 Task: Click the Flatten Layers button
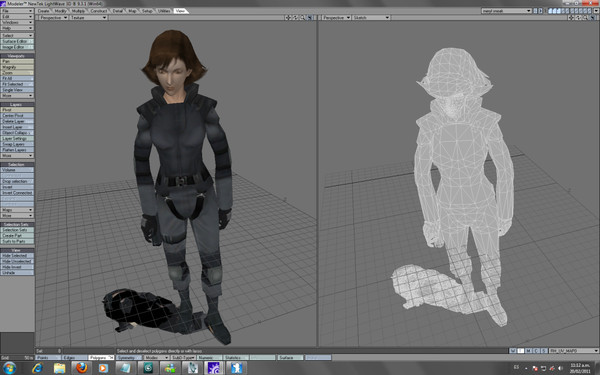tap(17, 150)
